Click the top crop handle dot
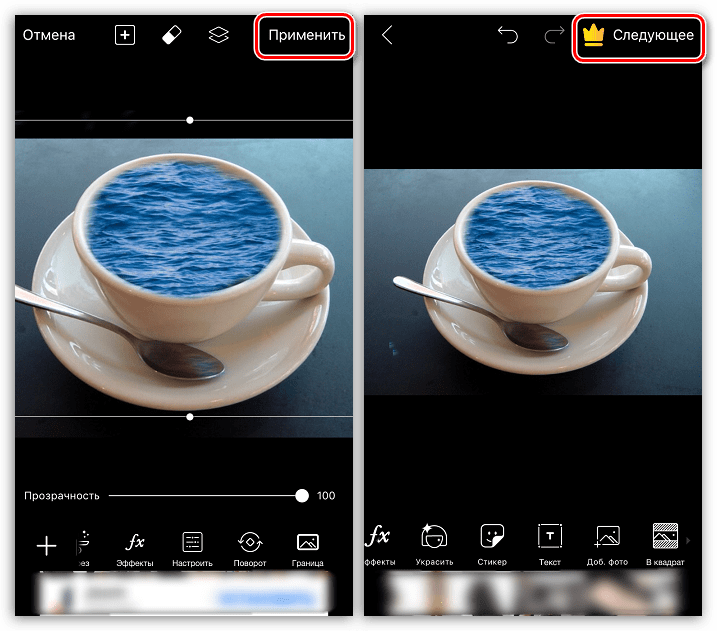Image resolution: width=717 pixels, height=631 pixels. (190, 120)
